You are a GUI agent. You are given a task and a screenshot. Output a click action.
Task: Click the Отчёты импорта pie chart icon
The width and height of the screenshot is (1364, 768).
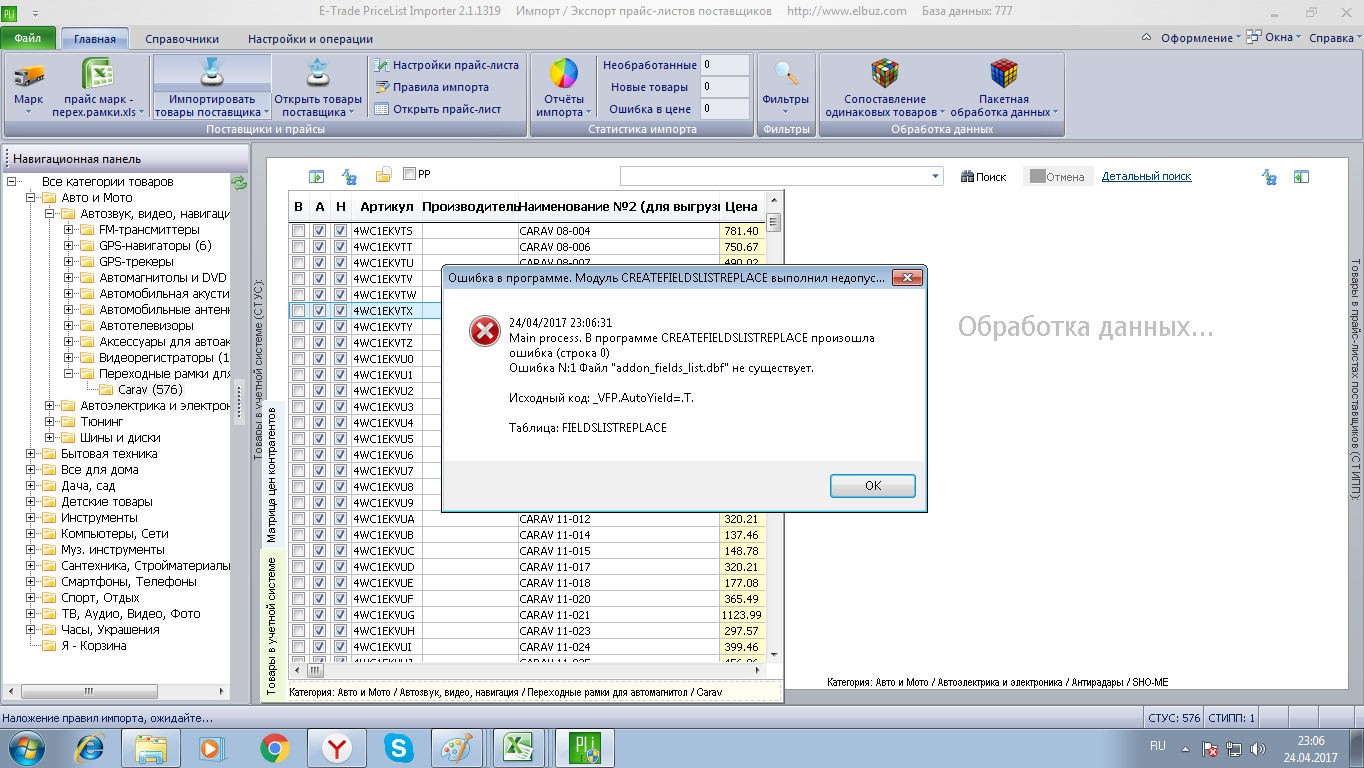(x=565, y=74)
